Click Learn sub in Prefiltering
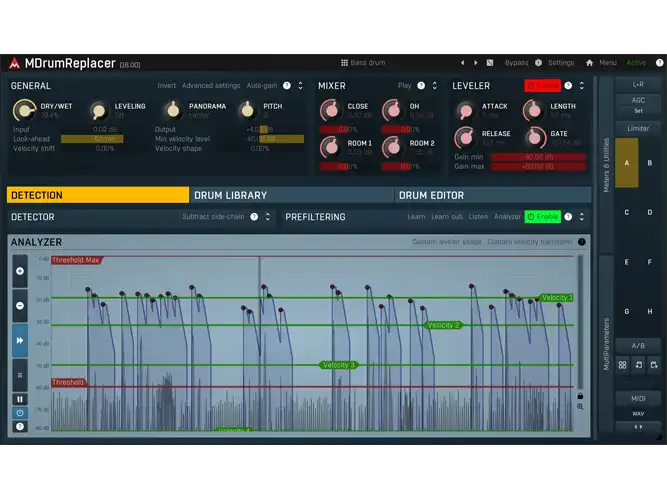 [x=447, y=217]
